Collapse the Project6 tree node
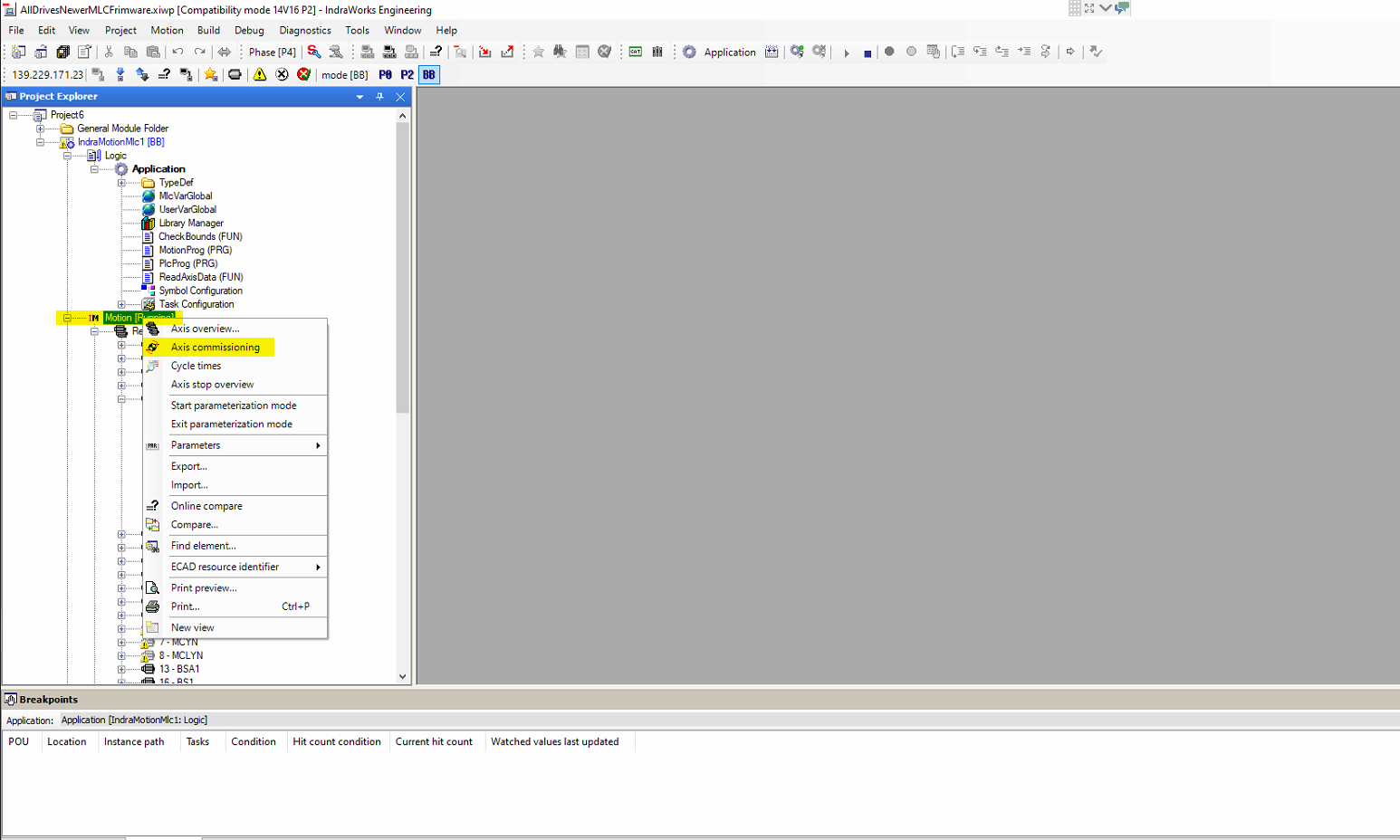The height and width of the screenshot is (840, 1400). coord(14,115)
